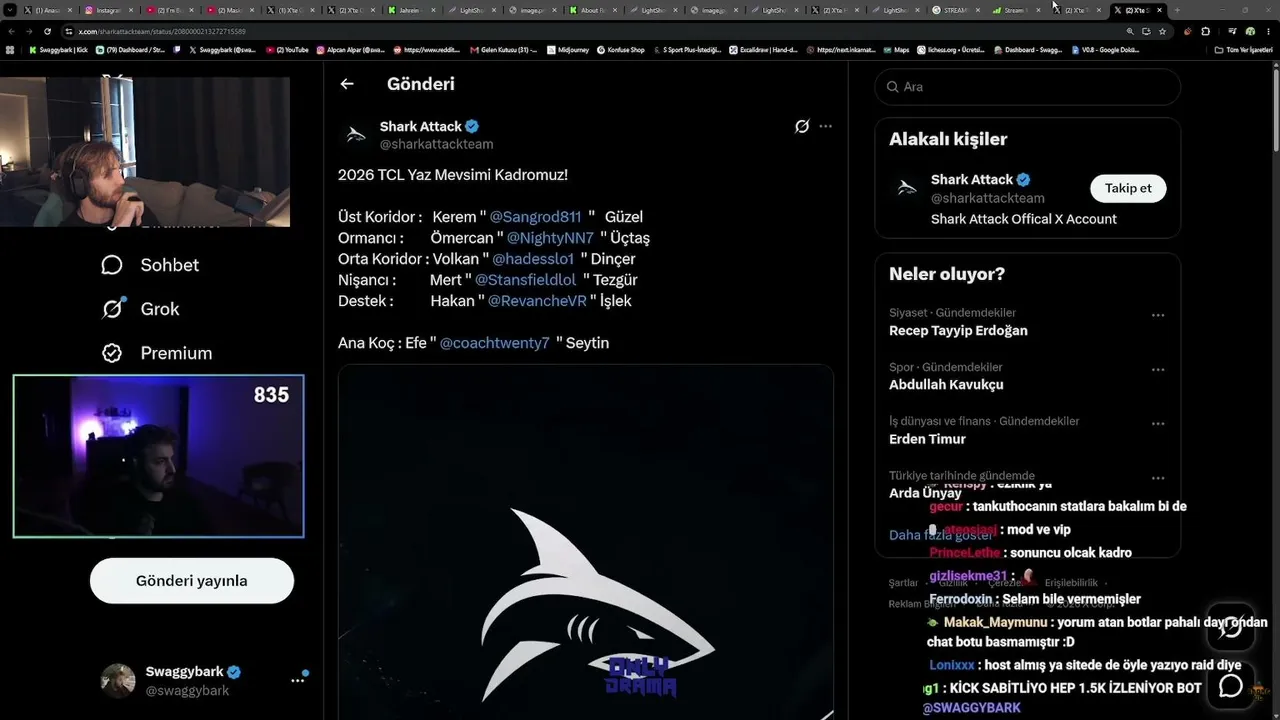Click the @sharkattackteam handle under the post author
The image size is (1280, 720).
tap(436, 145)
